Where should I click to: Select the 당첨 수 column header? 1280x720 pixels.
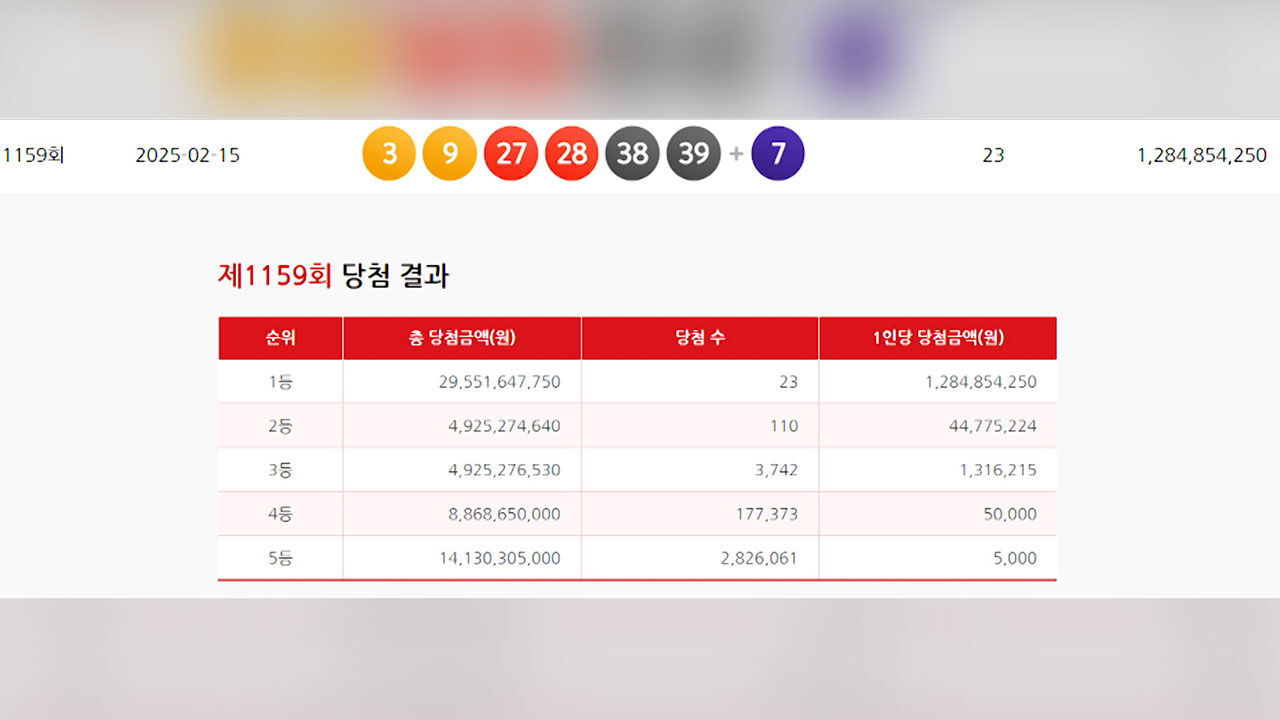pyautogui.click(x=700, y=338)
